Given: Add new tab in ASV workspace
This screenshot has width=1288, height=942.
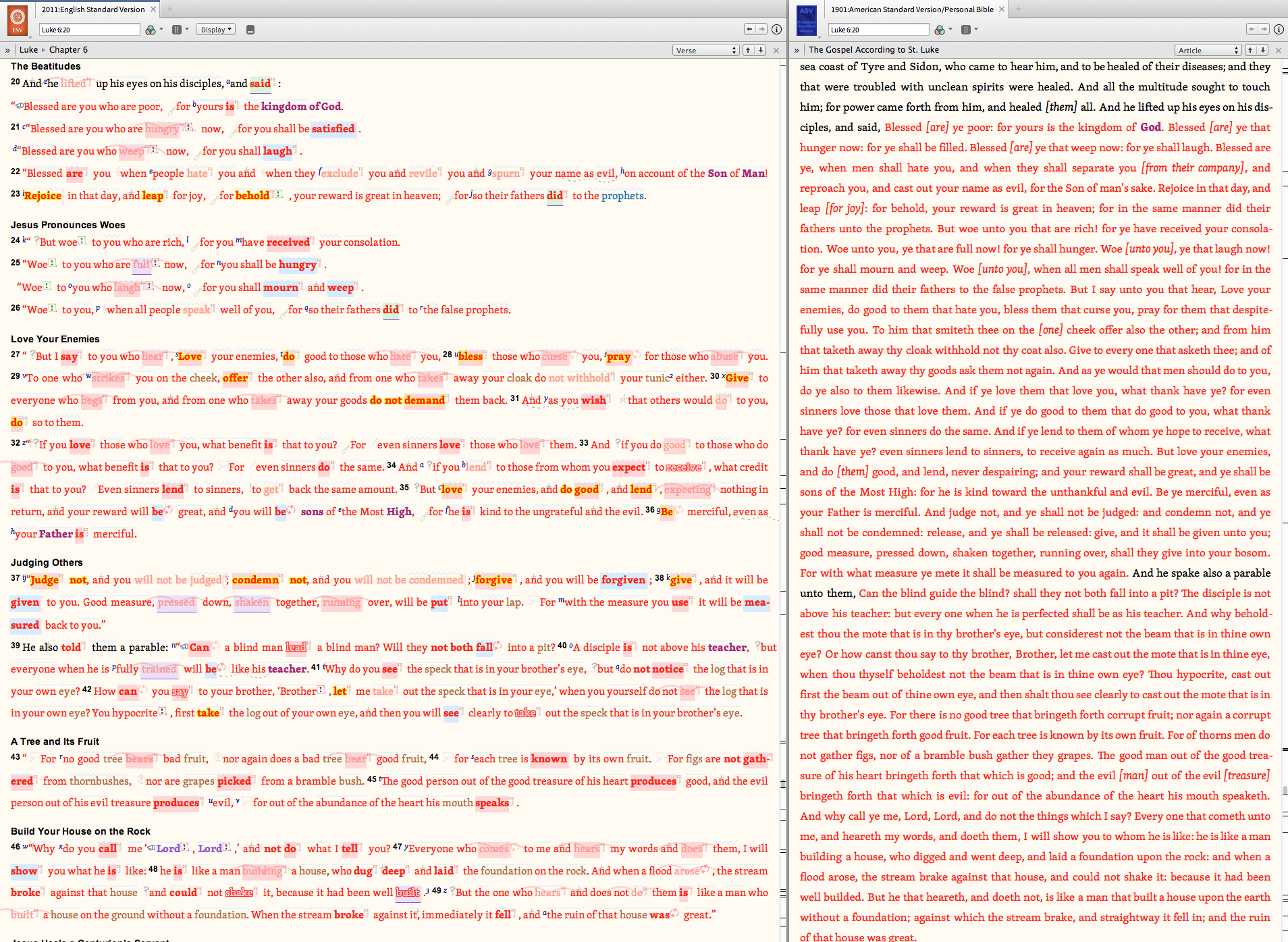Looking at the screenshot, I should pyautogui.click(x=1018, y=9).
